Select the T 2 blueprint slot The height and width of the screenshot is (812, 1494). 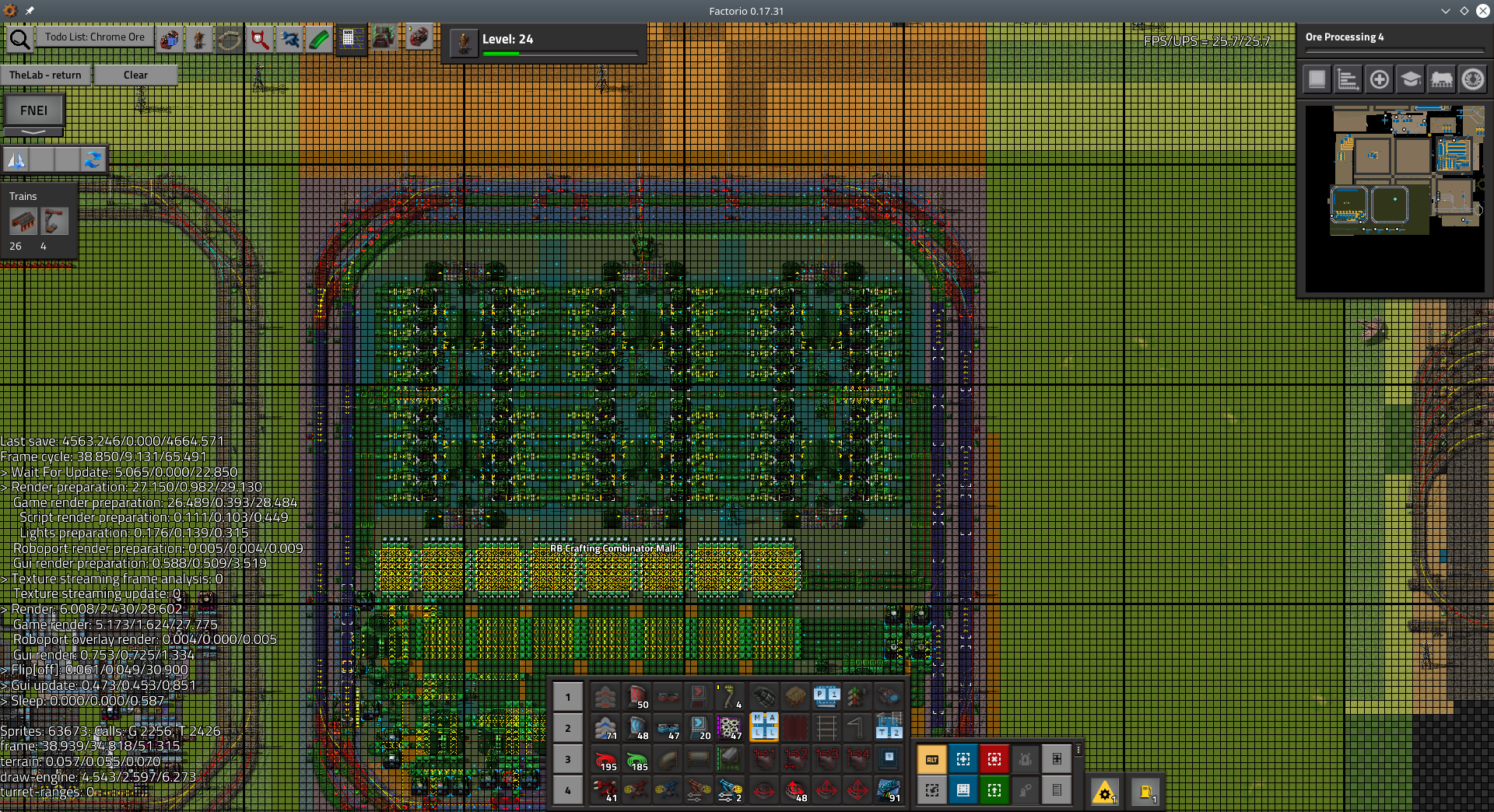click(x=889, y=728)
